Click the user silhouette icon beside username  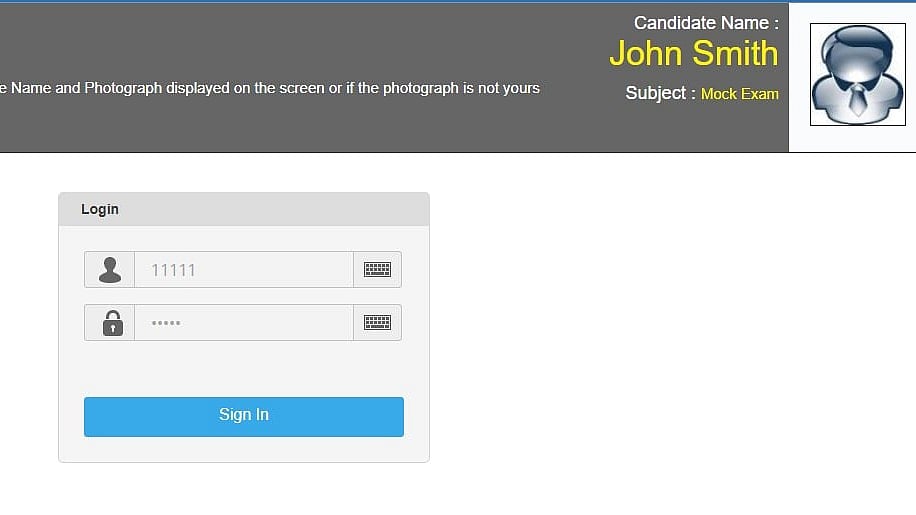tap(110, 270)
